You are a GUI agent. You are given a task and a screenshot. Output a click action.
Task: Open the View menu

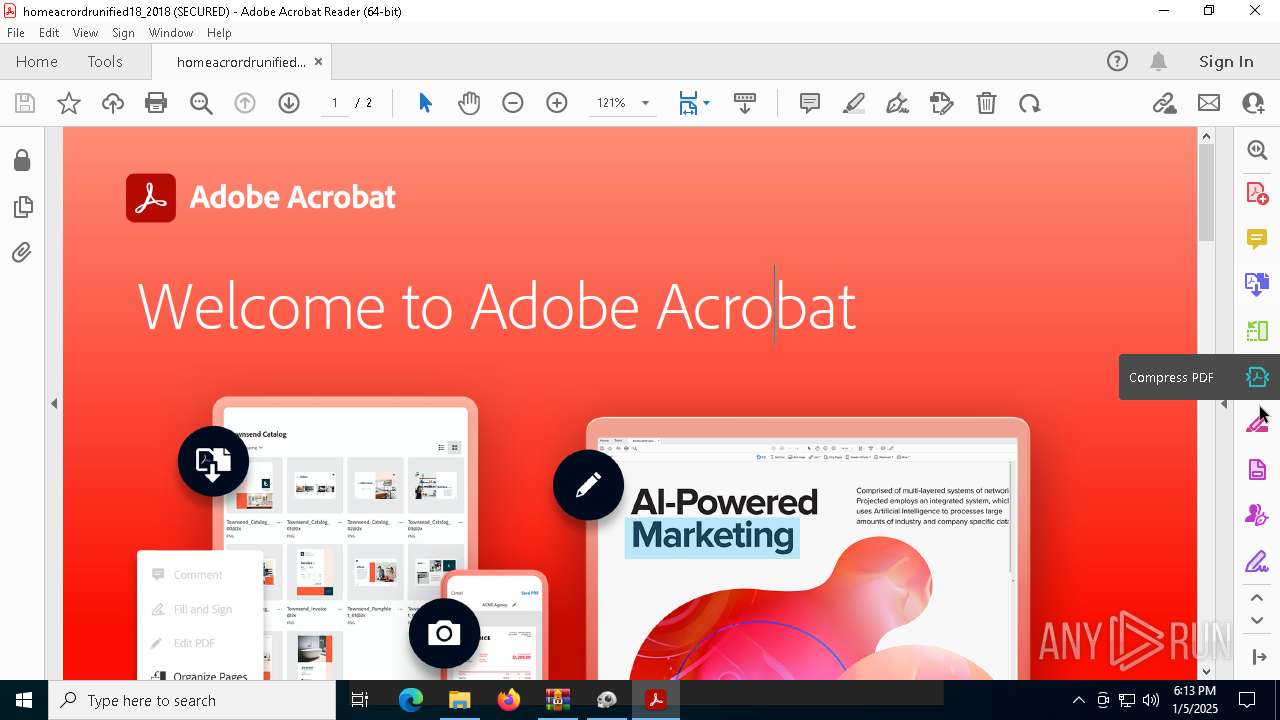click(85, 33)
